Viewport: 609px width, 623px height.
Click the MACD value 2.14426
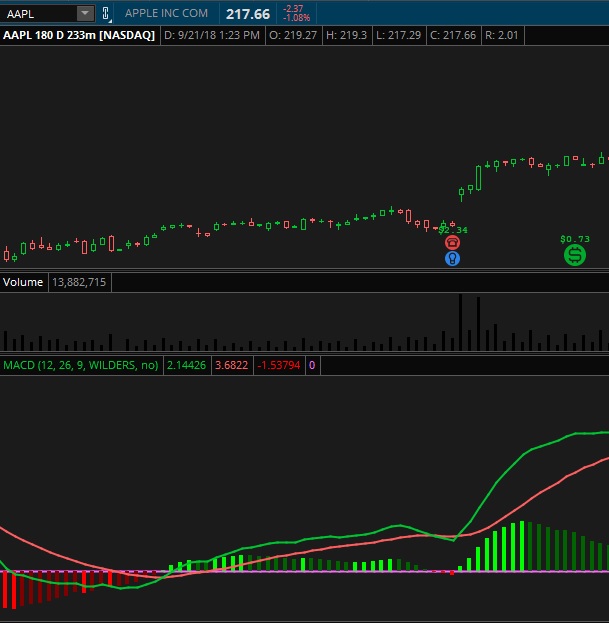(x=186, y=365)
